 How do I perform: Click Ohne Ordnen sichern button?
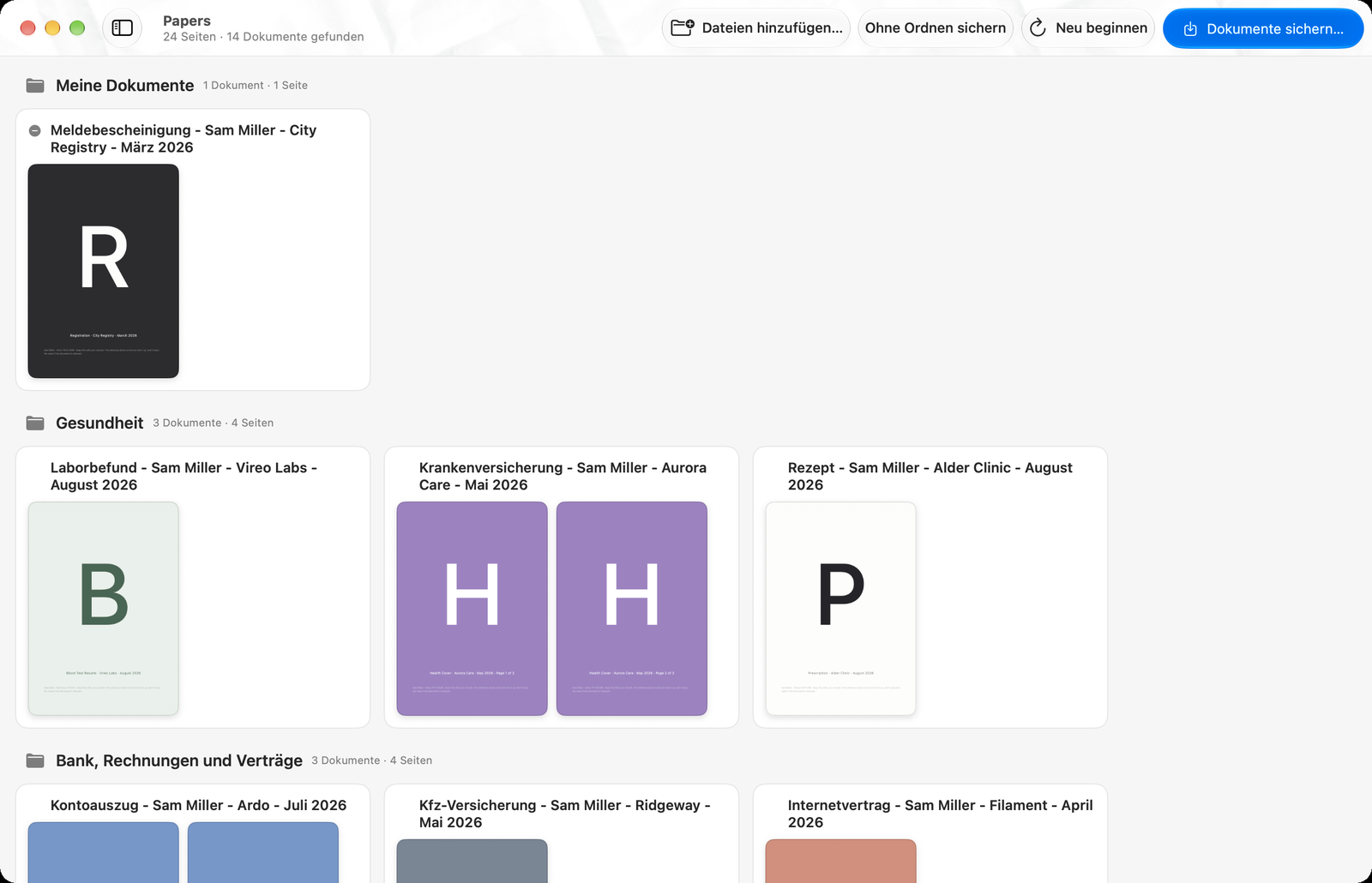coord(936,28)
